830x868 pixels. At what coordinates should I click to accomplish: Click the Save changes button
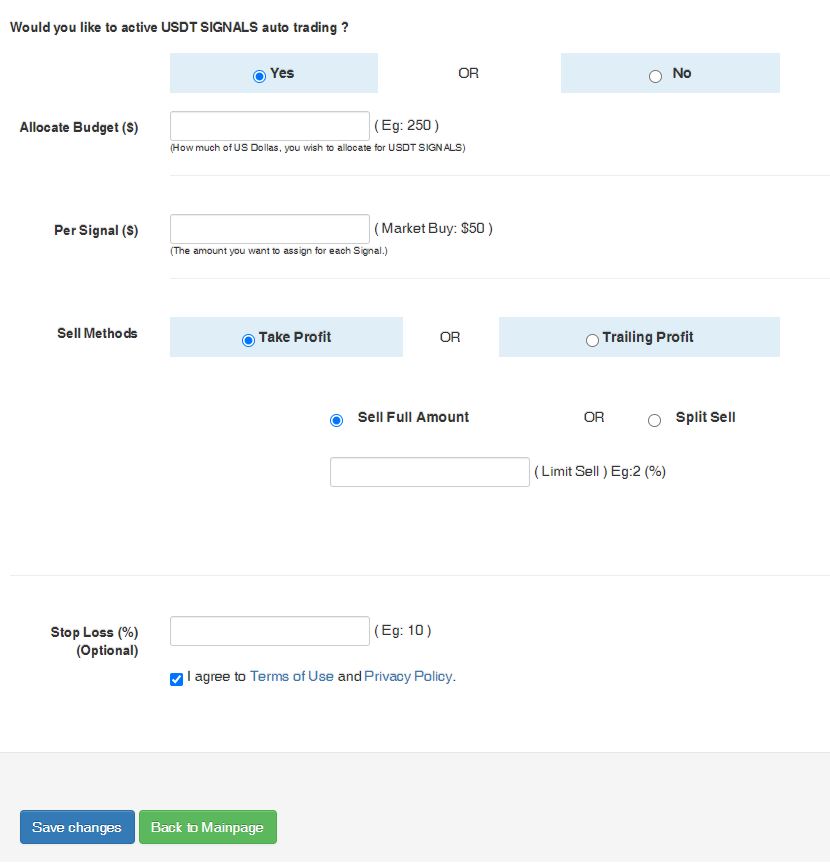tap(77, 826)
